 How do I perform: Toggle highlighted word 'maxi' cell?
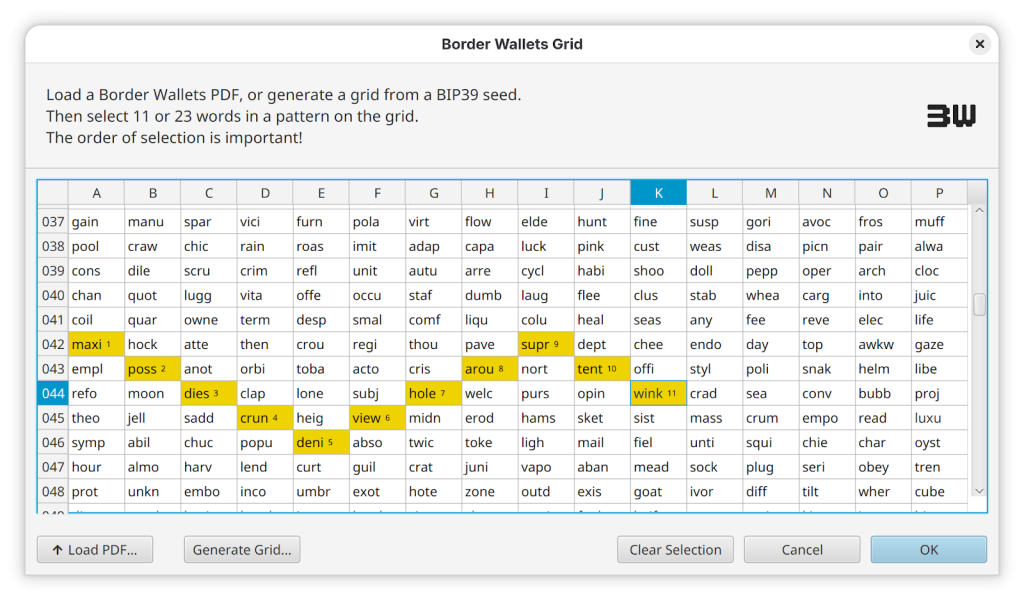coord(96,345)
